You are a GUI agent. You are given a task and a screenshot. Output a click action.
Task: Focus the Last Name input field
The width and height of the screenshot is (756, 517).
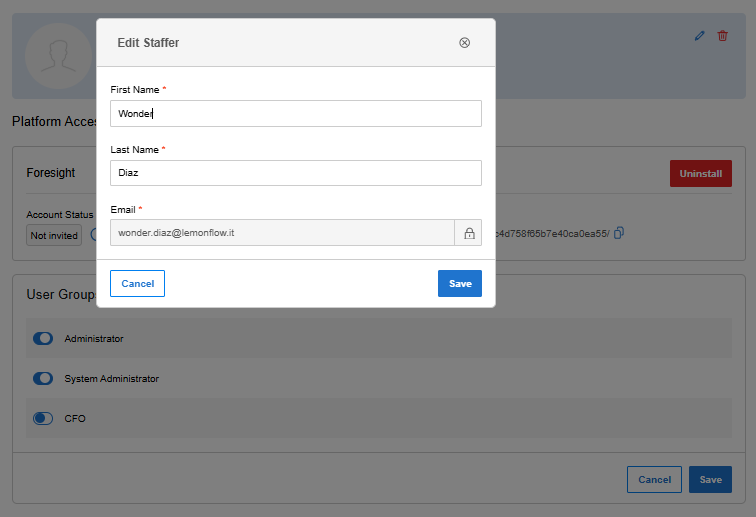click(x=296, y=173)
